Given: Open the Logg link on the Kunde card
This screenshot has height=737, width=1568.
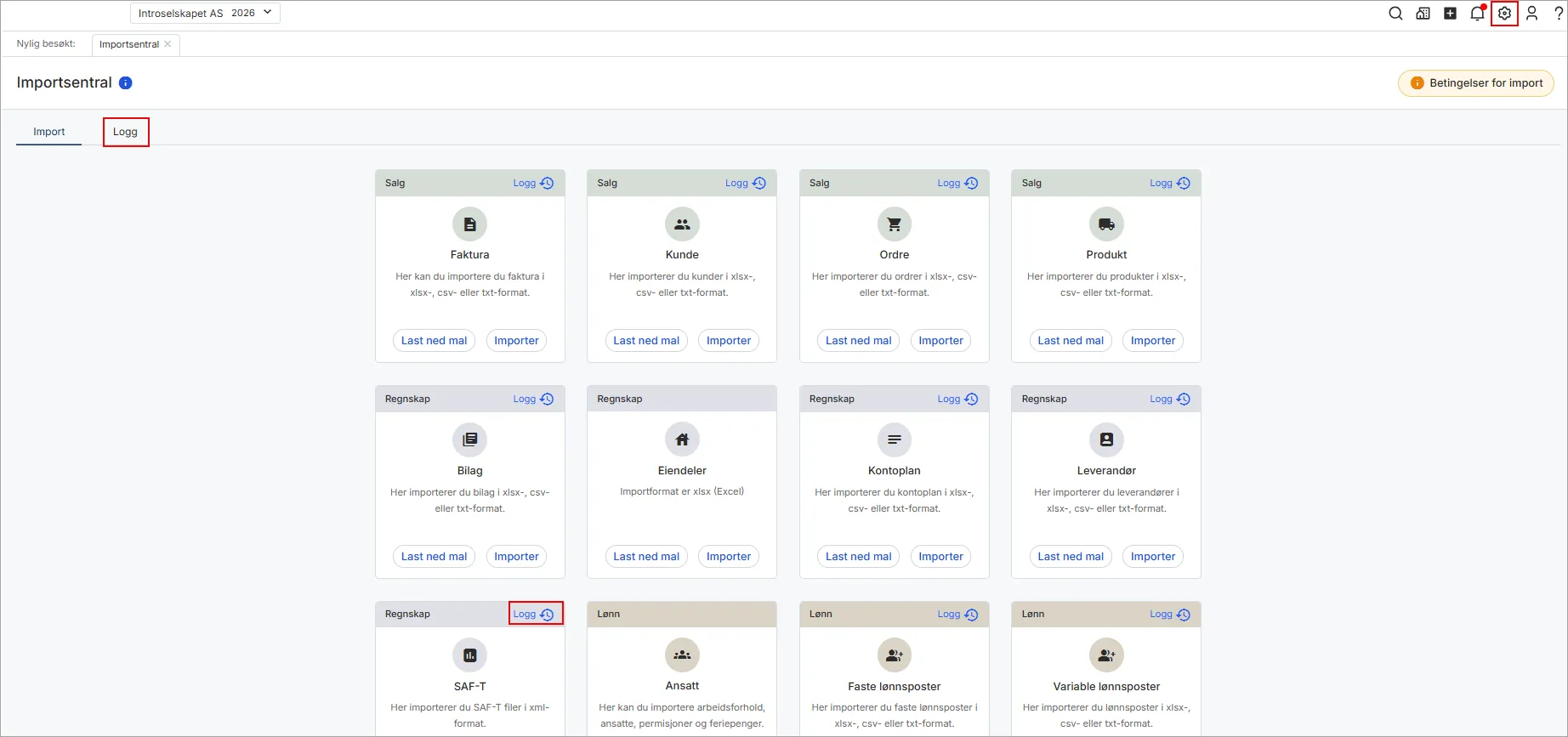Looking at the screenshot, I should [x=746, y=183].
